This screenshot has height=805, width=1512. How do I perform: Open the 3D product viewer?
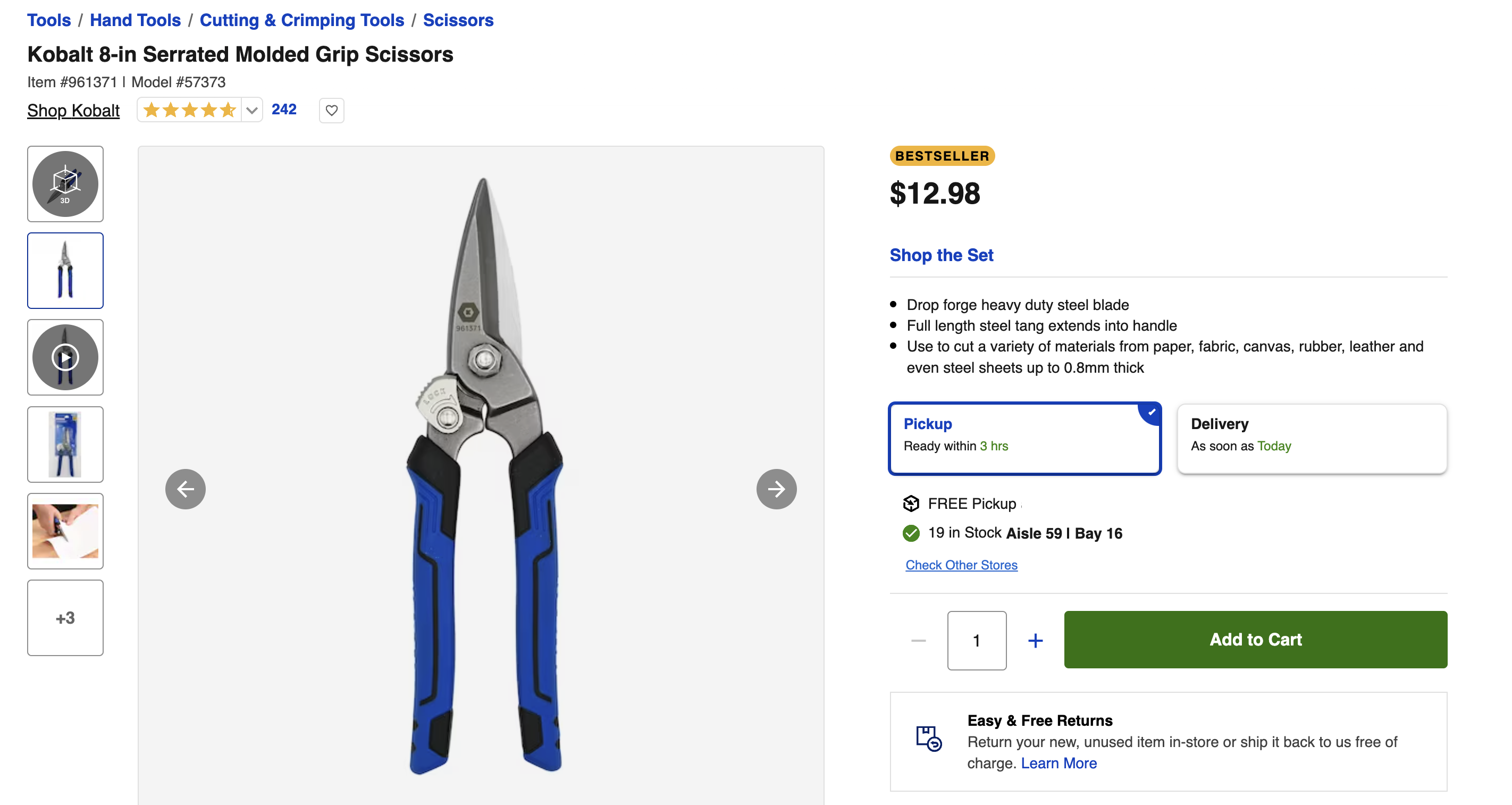tap(64, 184)
